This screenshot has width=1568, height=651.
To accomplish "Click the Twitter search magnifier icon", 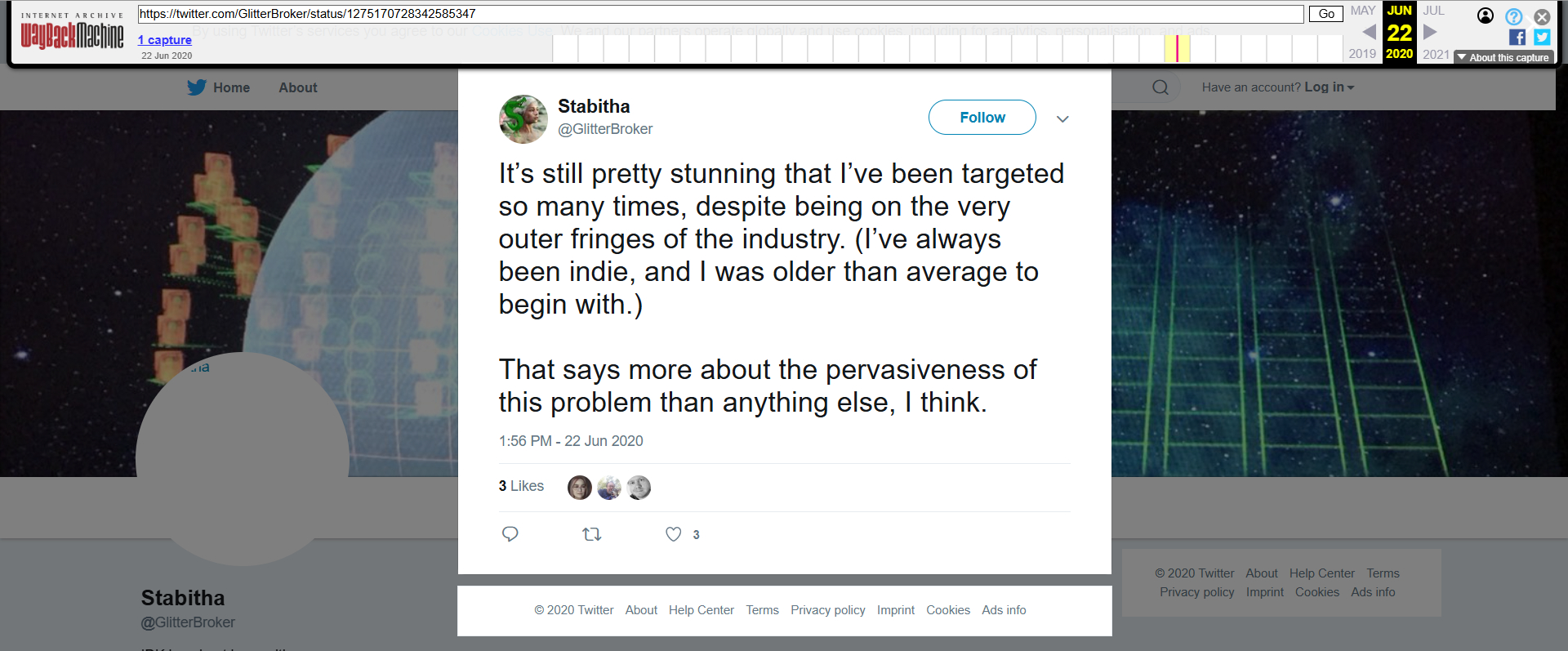I will coord(1160,87).
